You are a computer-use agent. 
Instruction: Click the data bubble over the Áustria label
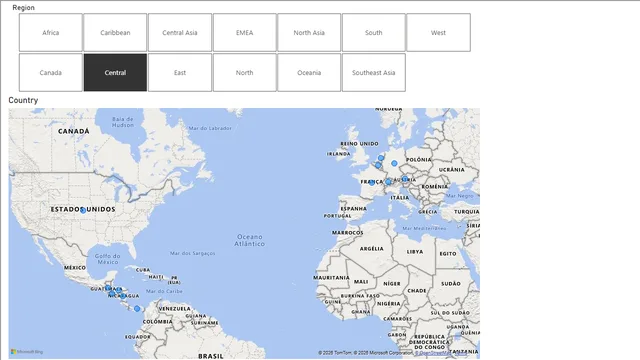tap(404, 179)
